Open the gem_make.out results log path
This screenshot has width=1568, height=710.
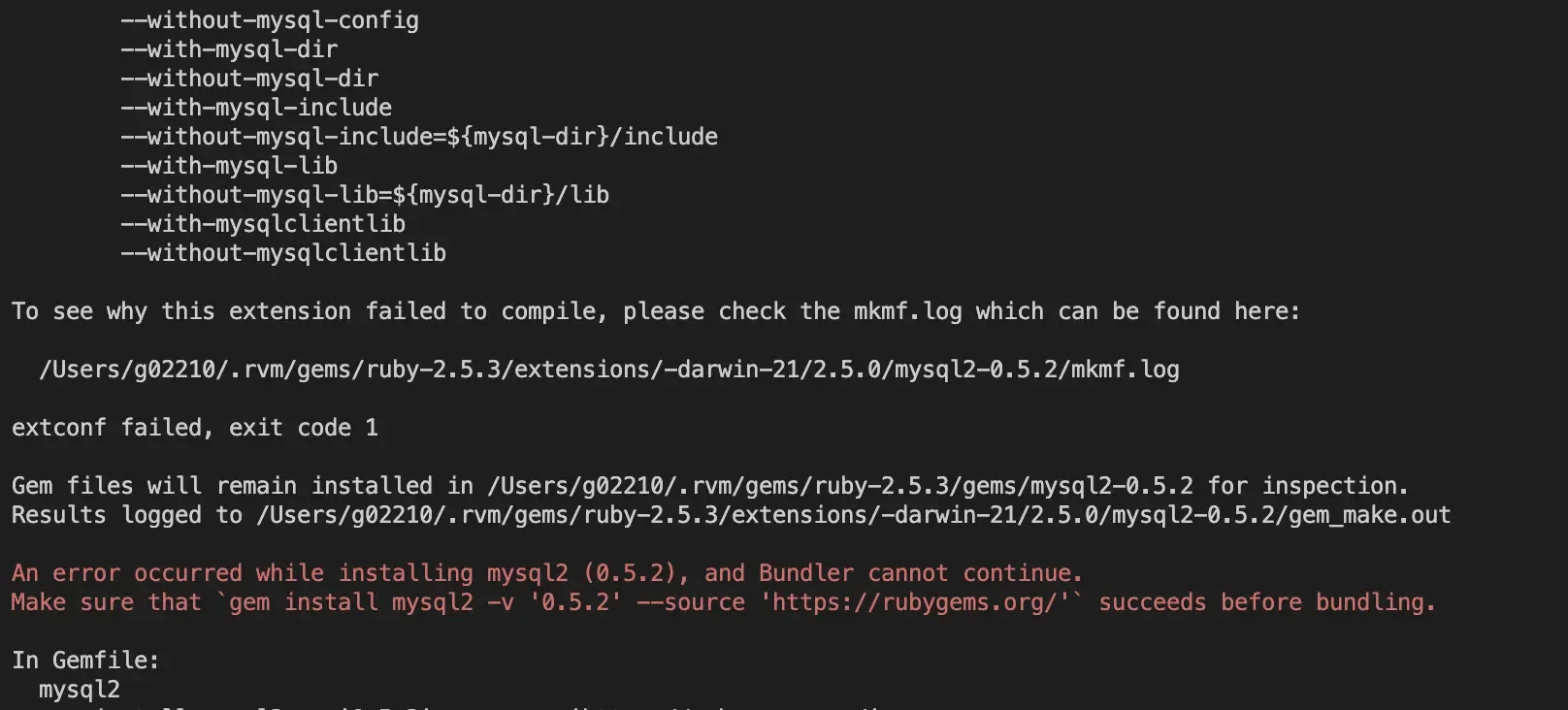(x=854, y=515)
